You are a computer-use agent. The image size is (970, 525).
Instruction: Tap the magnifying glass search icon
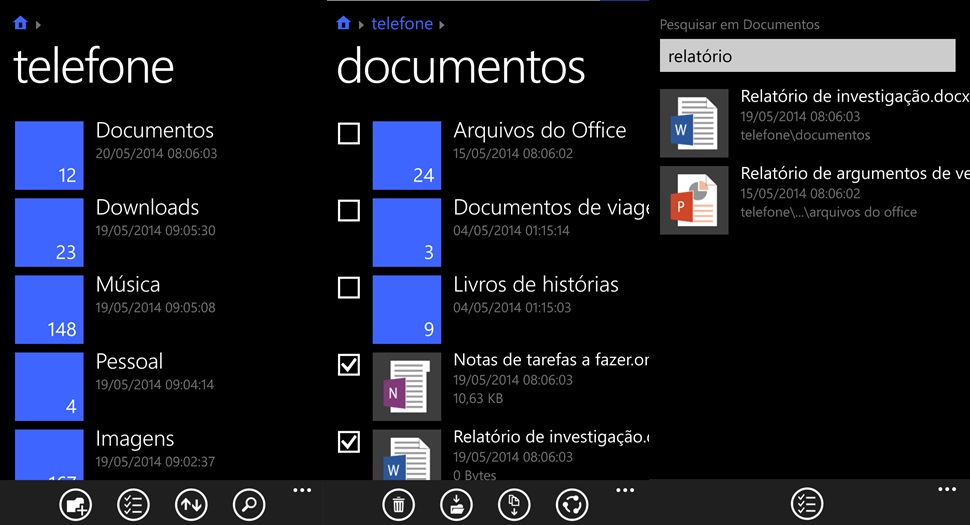(x=249, y=504)
